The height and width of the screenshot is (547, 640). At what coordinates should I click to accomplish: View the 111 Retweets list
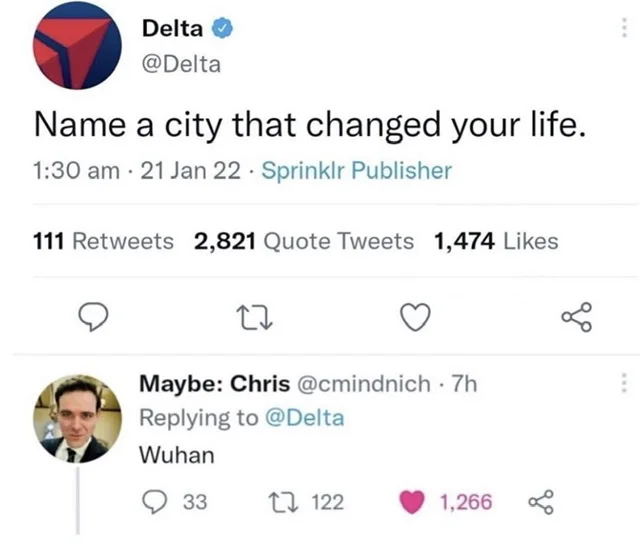click(103, 241)
